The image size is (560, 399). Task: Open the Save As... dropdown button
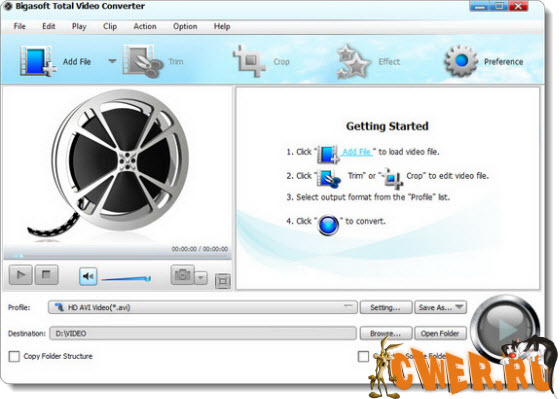(x=440, y=307)
